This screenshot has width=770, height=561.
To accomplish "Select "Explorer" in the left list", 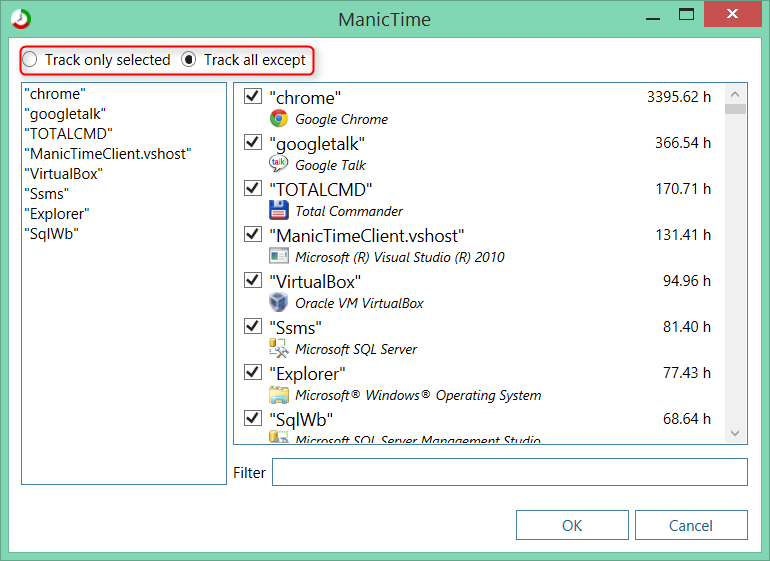I will pos(57,214).
